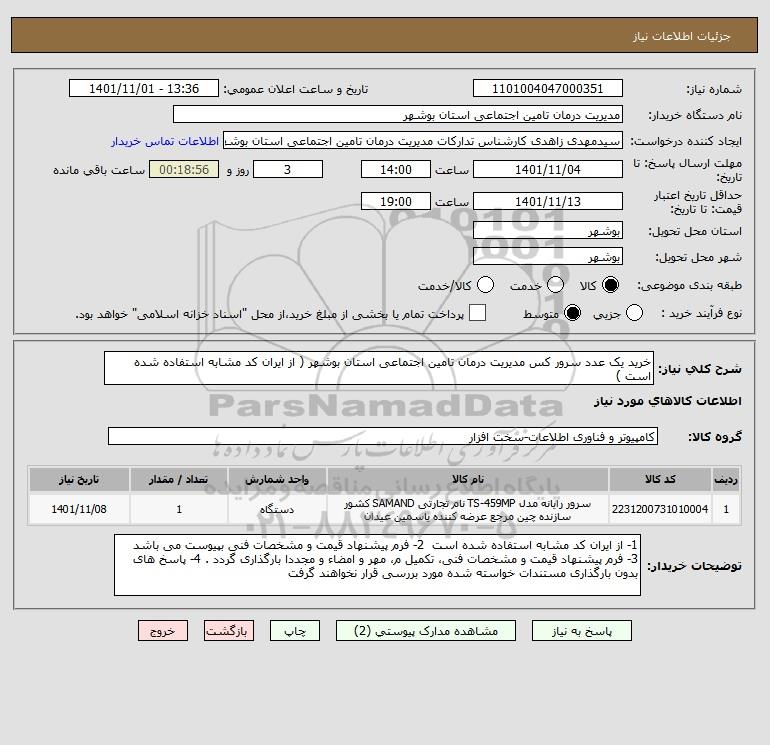Click the جزئیات اطلاعات نیاز header title
The width and height of the screenshot is (770, 745).
pyautogui.click(x=682, y=36)
